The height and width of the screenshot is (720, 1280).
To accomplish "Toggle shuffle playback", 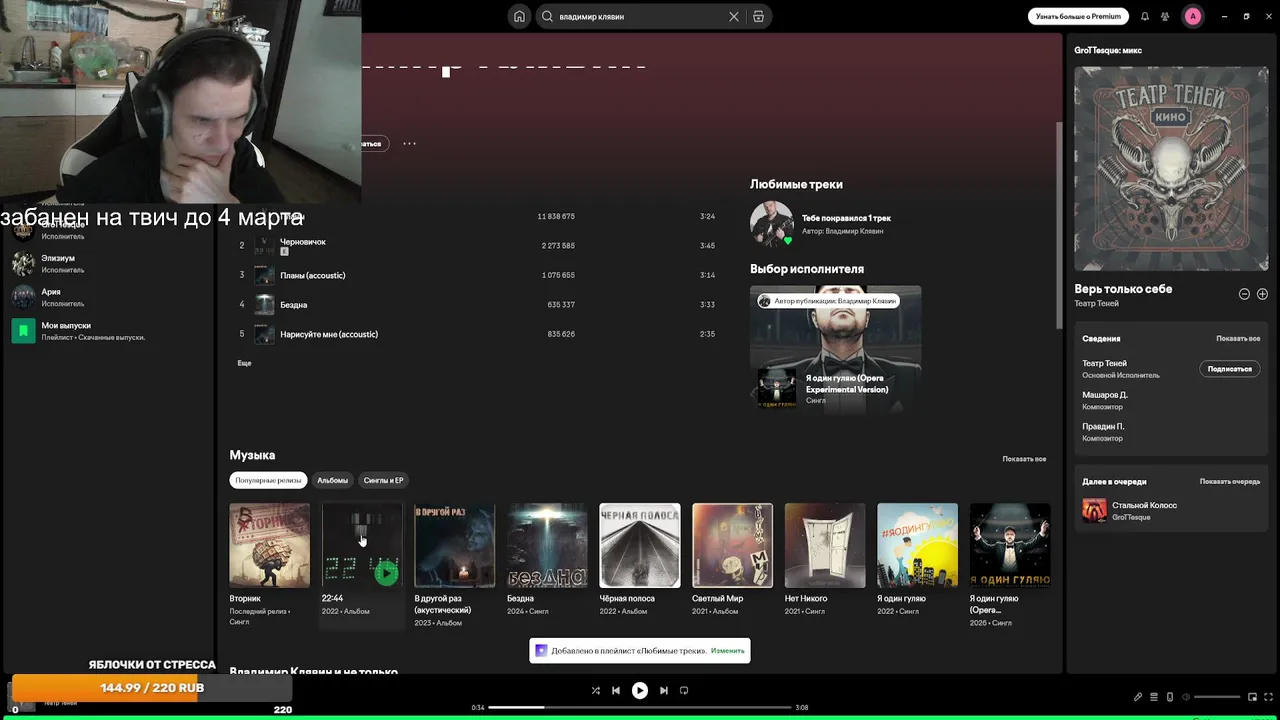I will coord(595,690).
